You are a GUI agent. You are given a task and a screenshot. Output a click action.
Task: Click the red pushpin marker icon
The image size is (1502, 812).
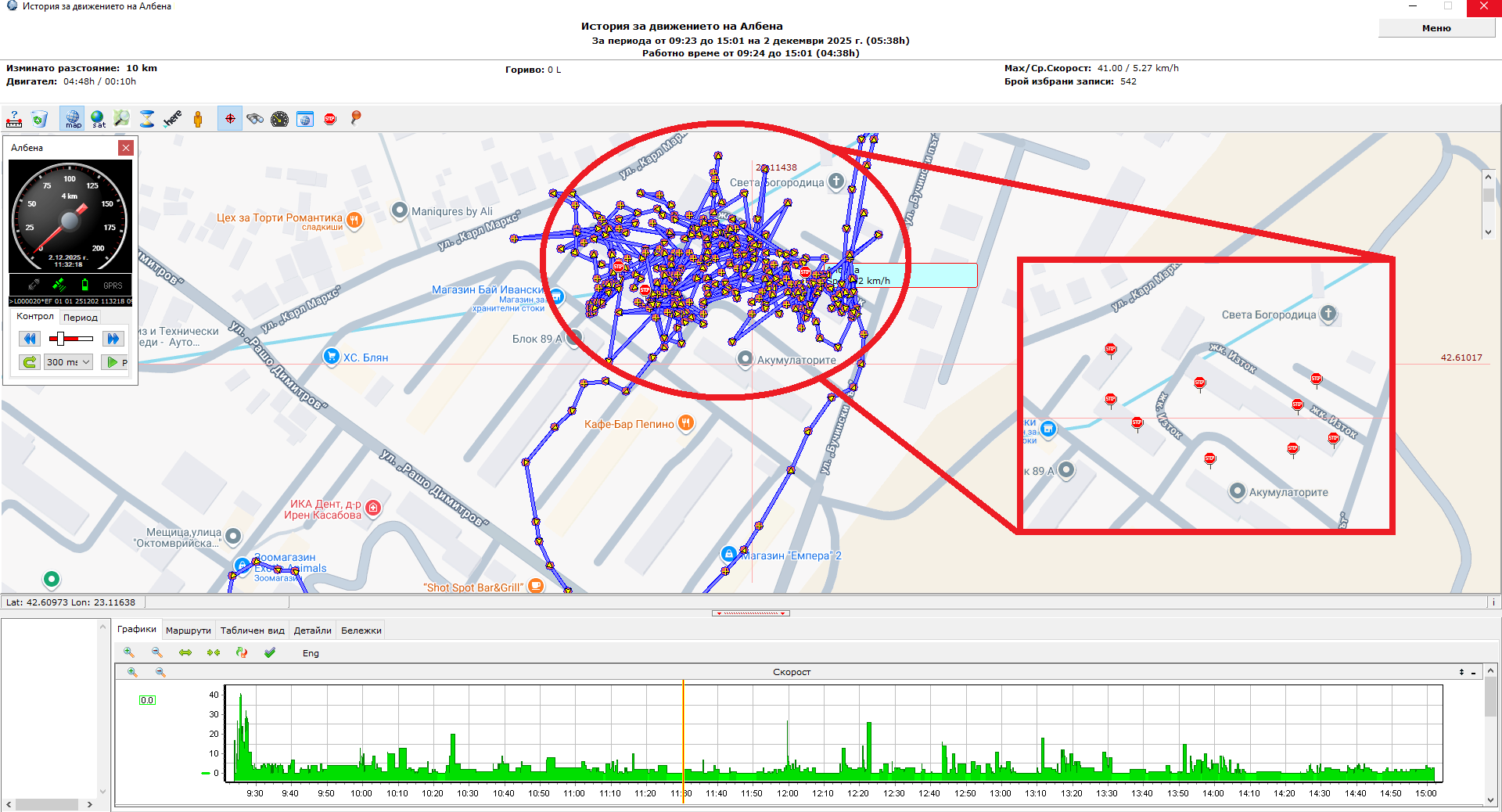(x=356, y=118)
